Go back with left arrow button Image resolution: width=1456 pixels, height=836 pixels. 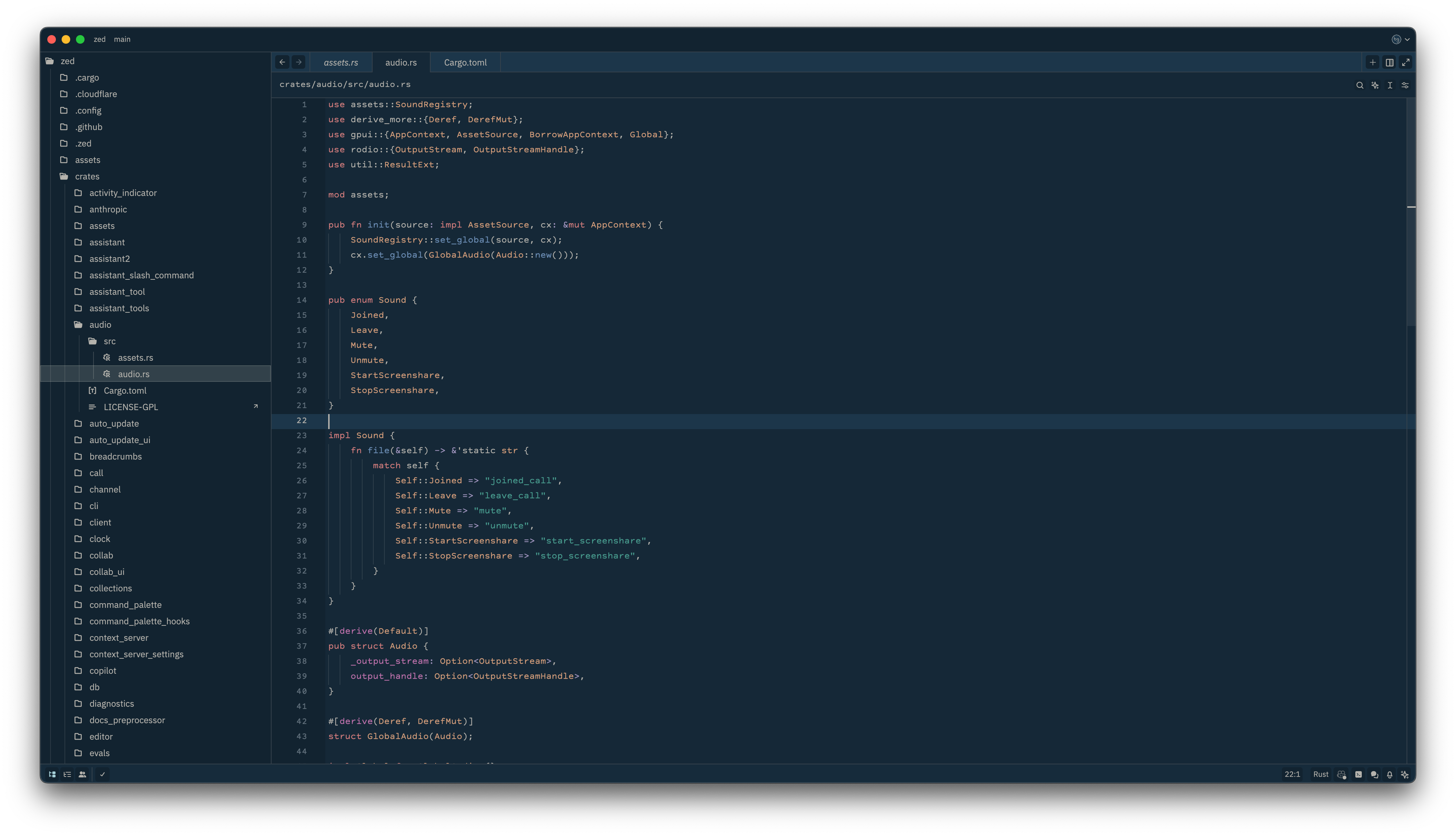click(282, 62)
